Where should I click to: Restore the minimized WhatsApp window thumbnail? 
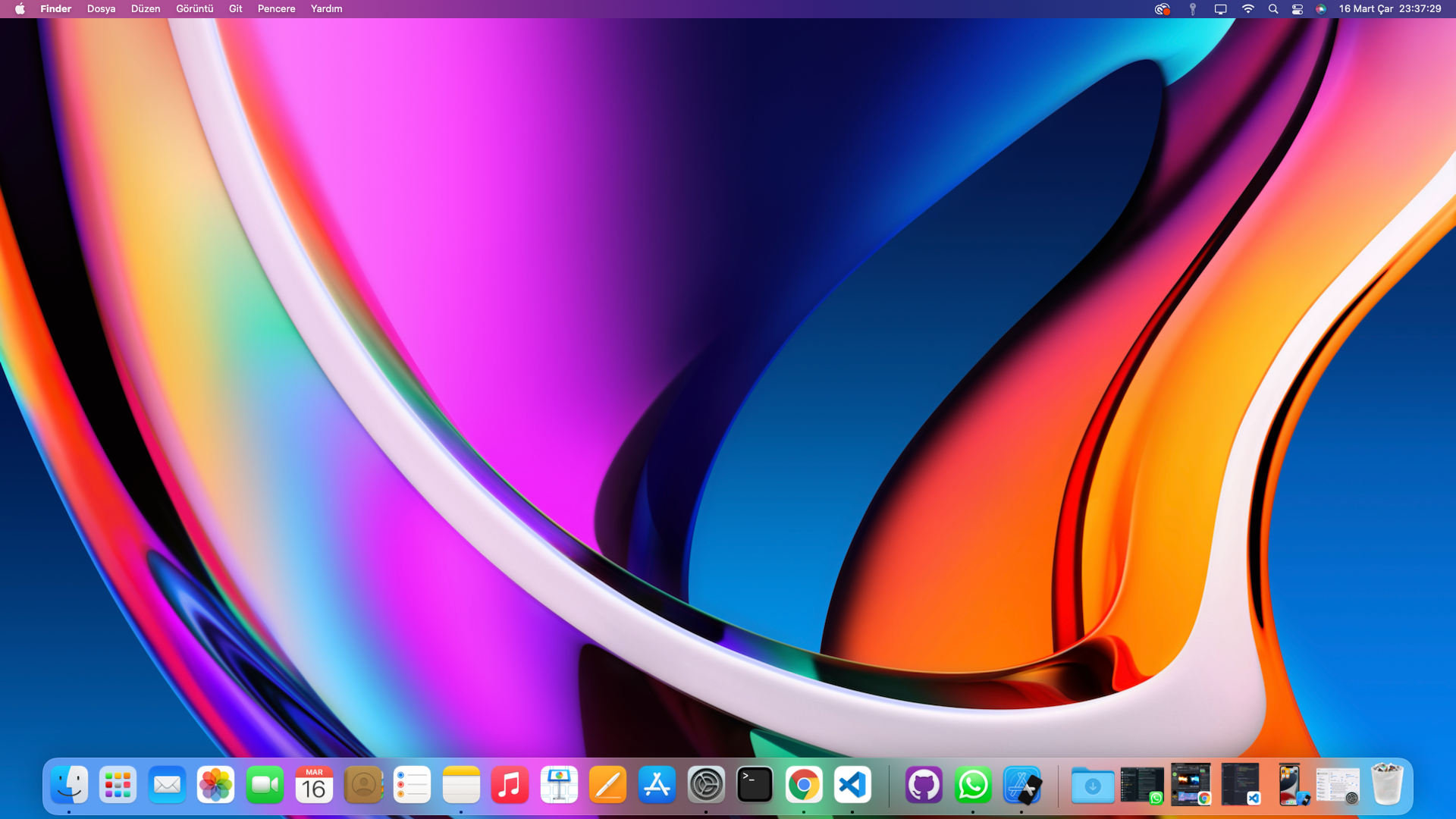pos(1142,785)
